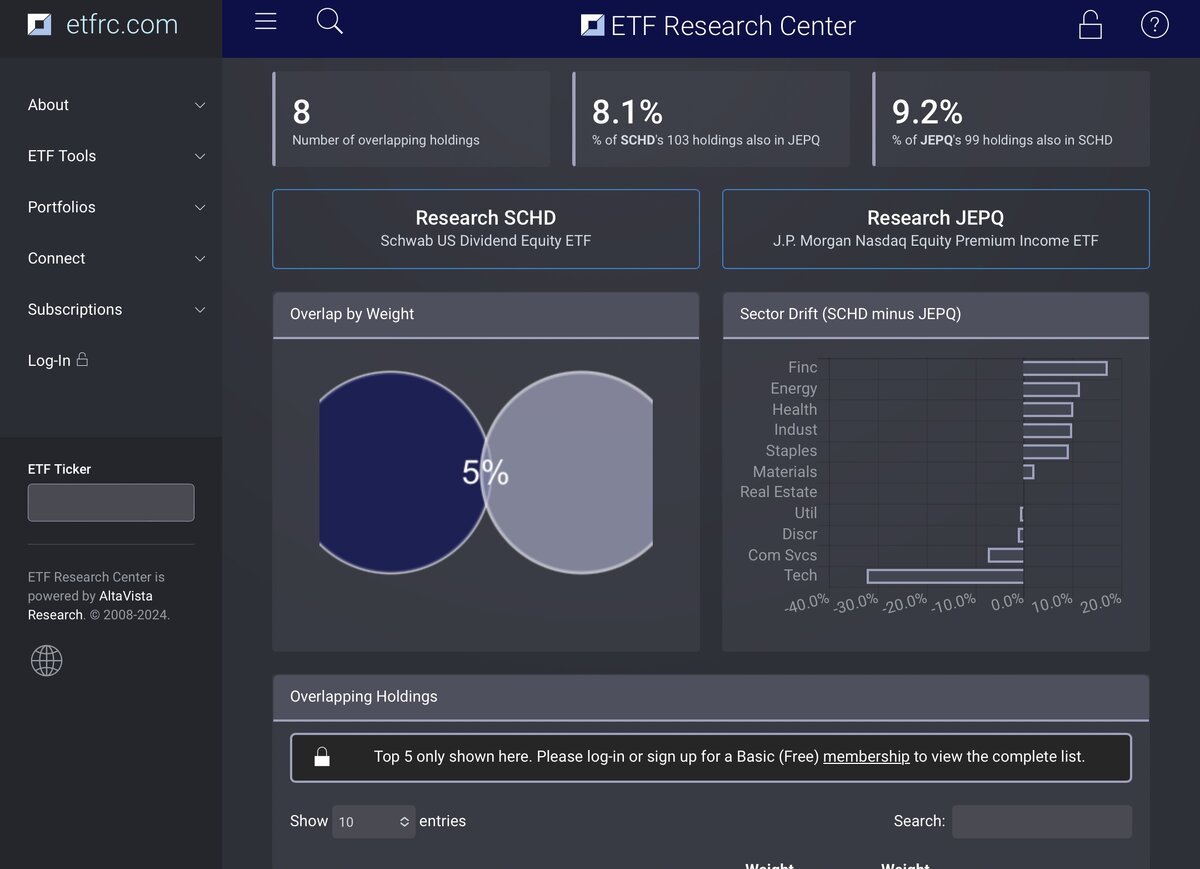
Task: Expand the Portfolios sidebar section
Action: click(x=115, y=207)
